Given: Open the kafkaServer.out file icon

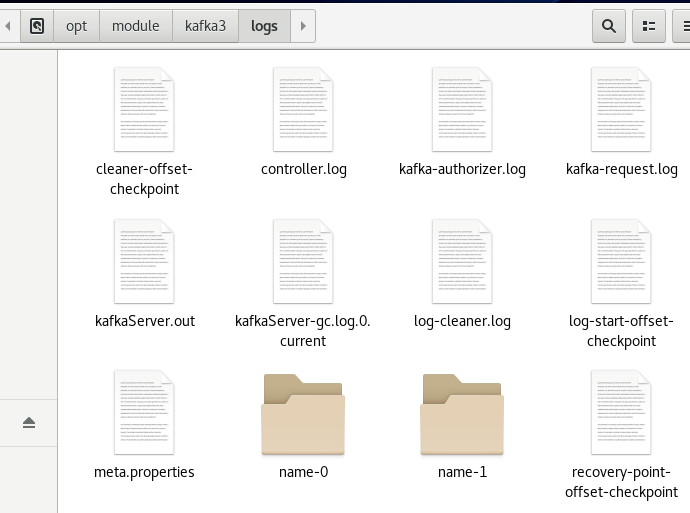Looking at the screenshot, I should [x=144, y=261].
